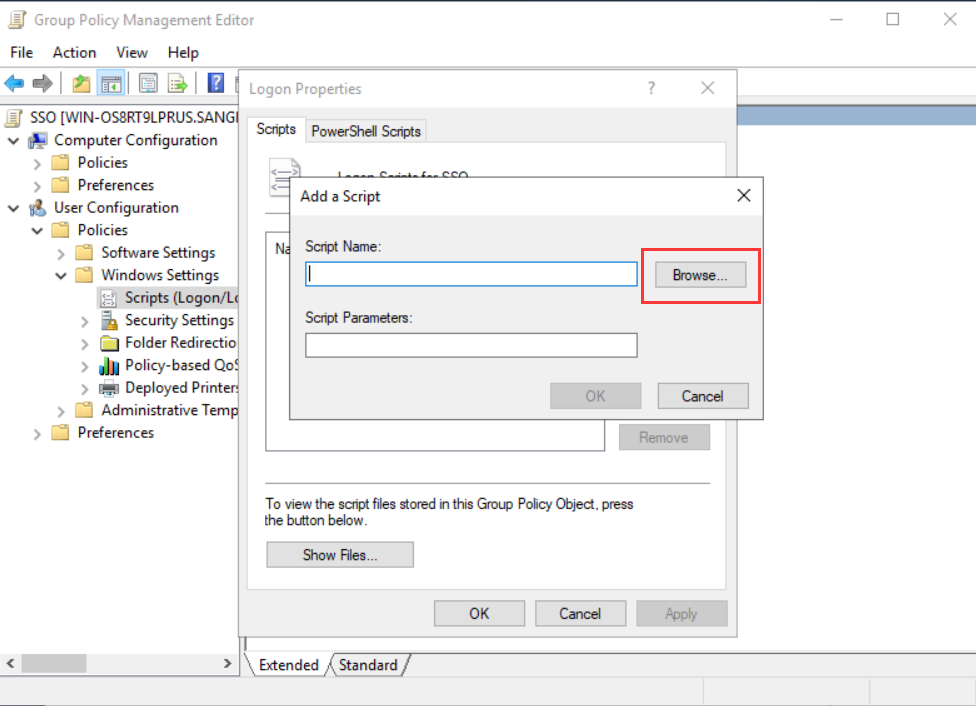Expand the Software Settings folder
The image size is (976, 706).
point(62,253)
